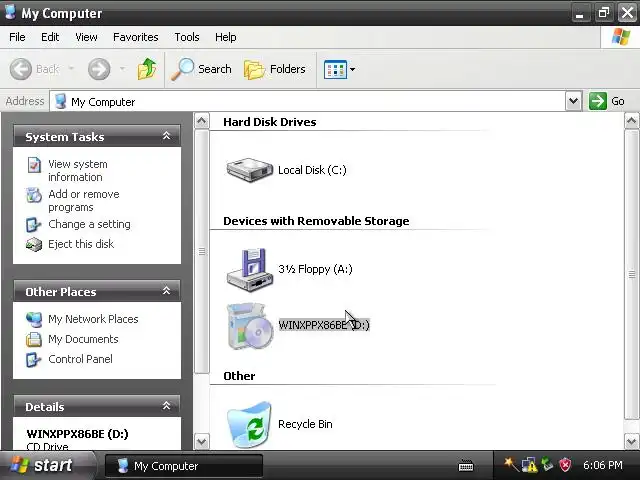Open My Documents link
Image resolution: width=640 pixels, height=480 pixels.
click(83, 339)
